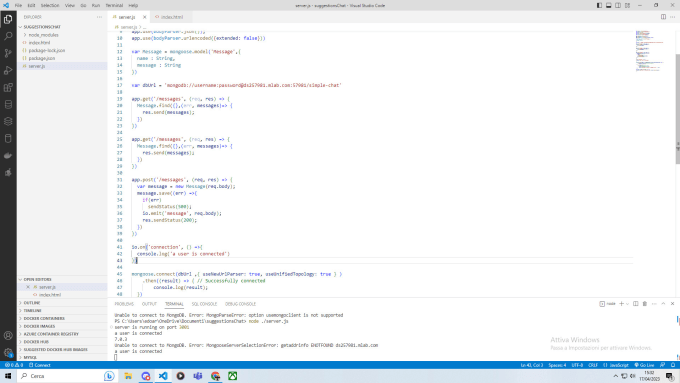680x383 pixels.
Task: Kill the terminal with trash icon
Action: [644, 304]
